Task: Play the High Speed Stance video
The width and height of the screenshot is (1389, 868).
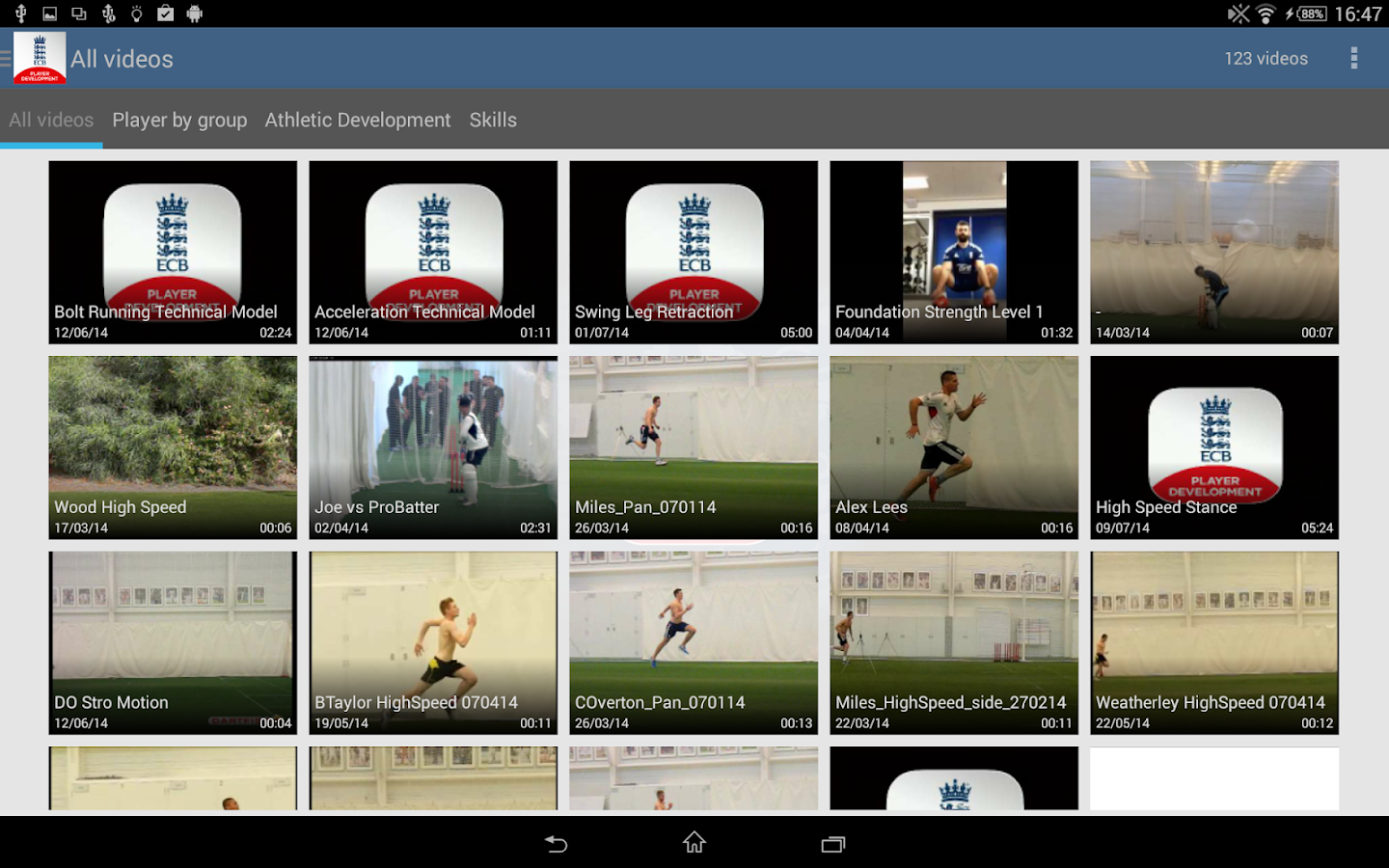Action: pyautogui.click(x=1214, y=448)
